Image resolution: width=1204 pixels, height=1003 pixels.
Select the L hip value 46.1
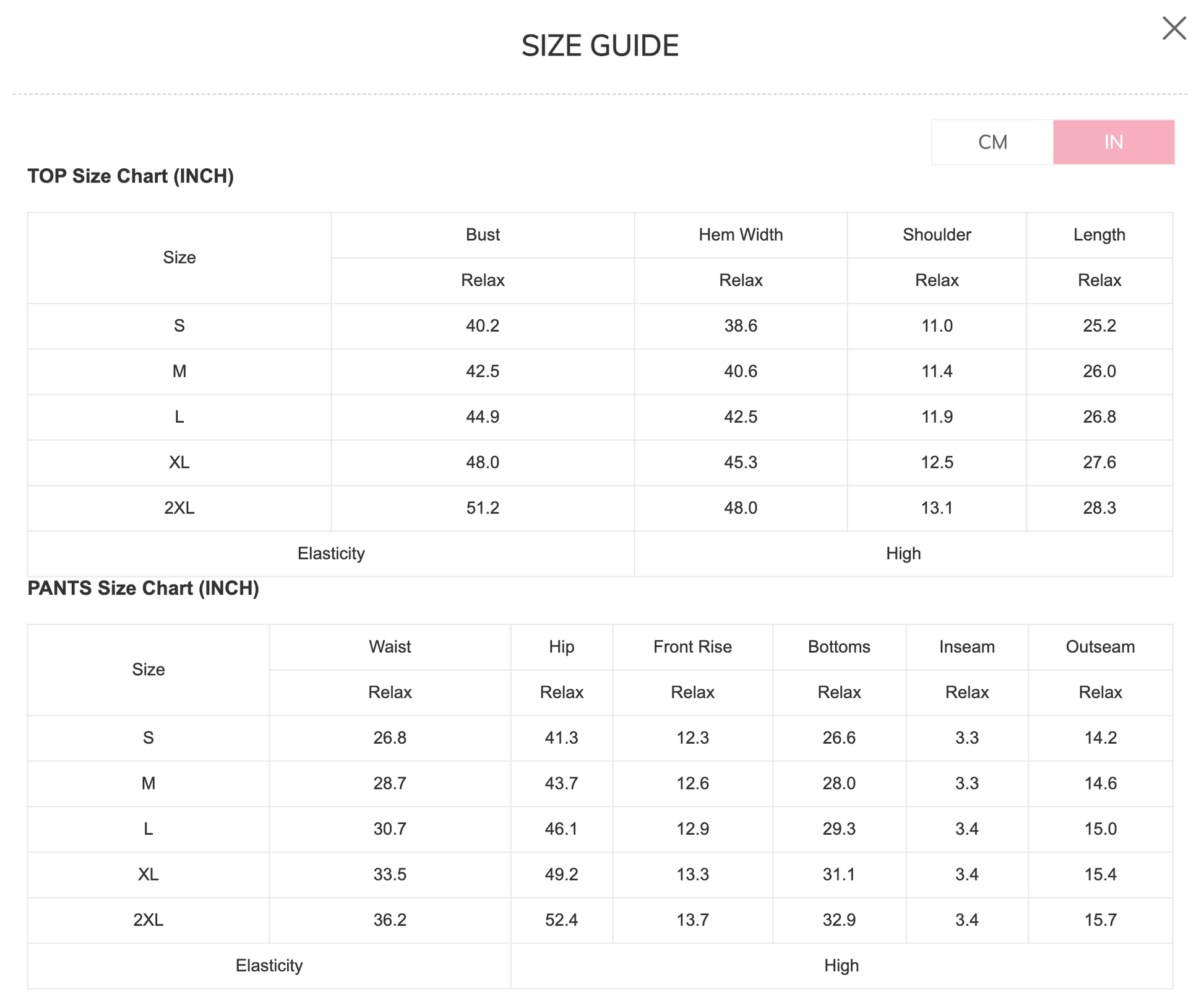[561, 829]
